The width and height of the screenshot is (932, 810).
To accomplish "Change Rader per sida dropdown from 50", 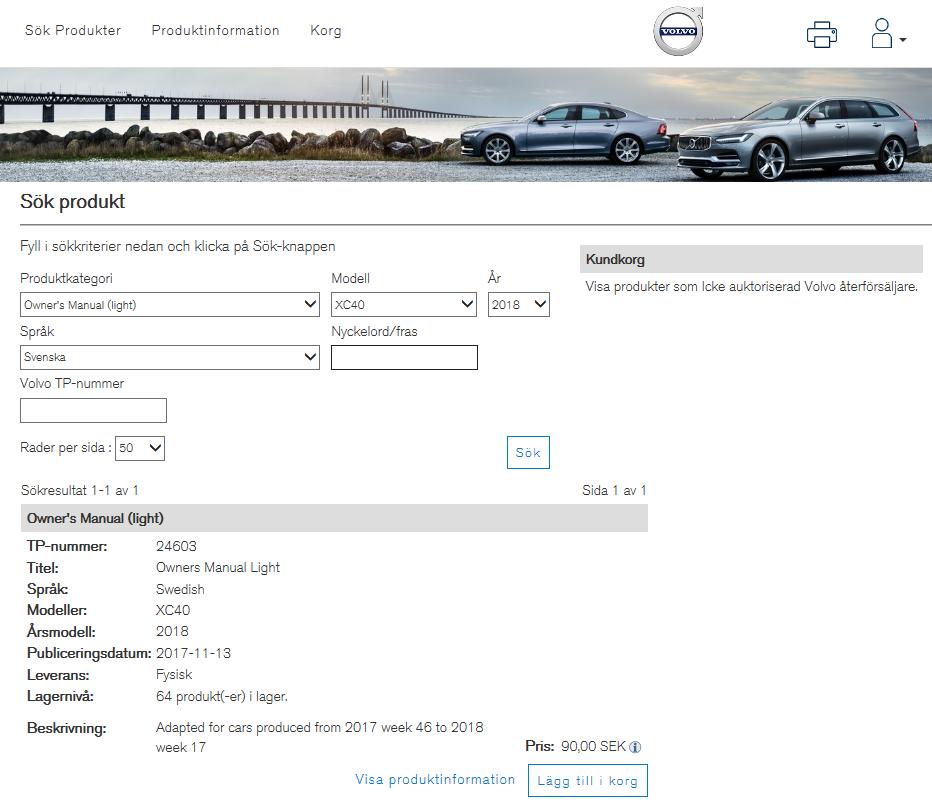I will (x=140, y=448).
